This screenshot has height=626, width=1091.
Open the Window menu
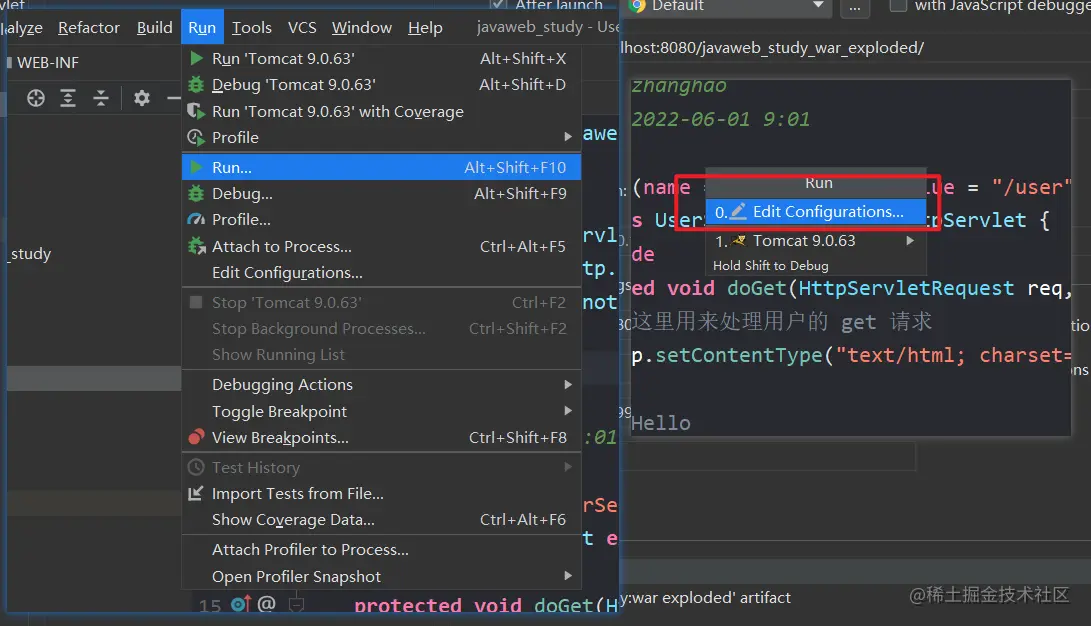tap(362, 28)
